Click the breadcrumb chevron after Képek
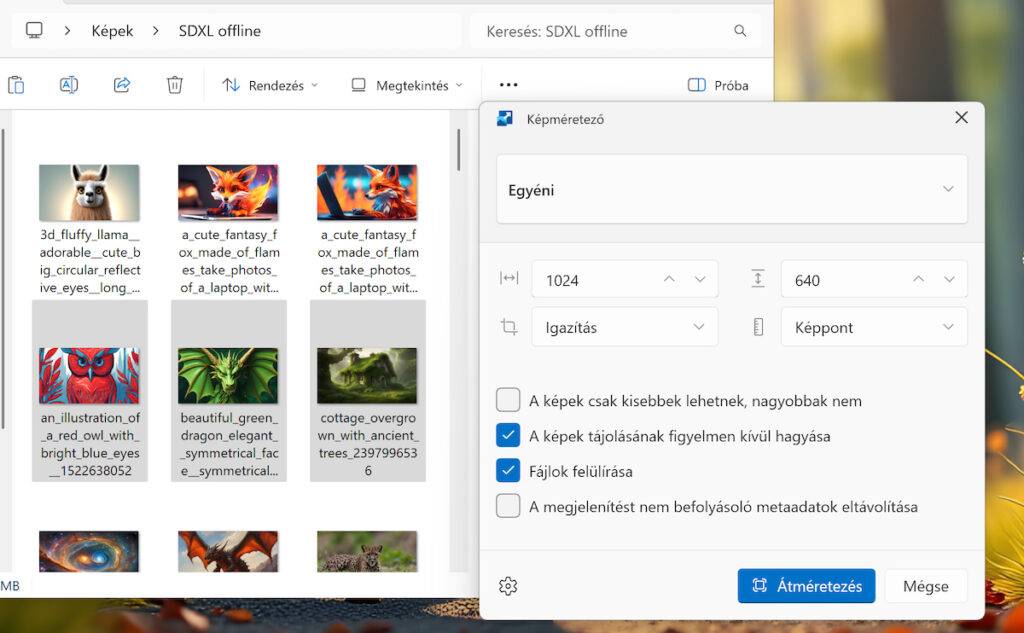Image resolution: width=1024 pixels, height=633 pixels. click(x=155, y=31)
